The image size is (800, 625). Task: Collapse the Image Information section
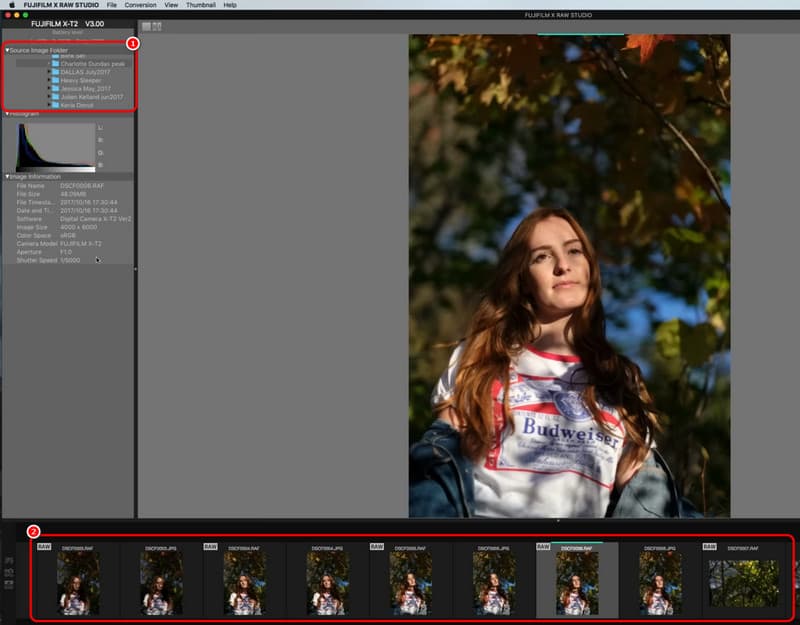7,177
